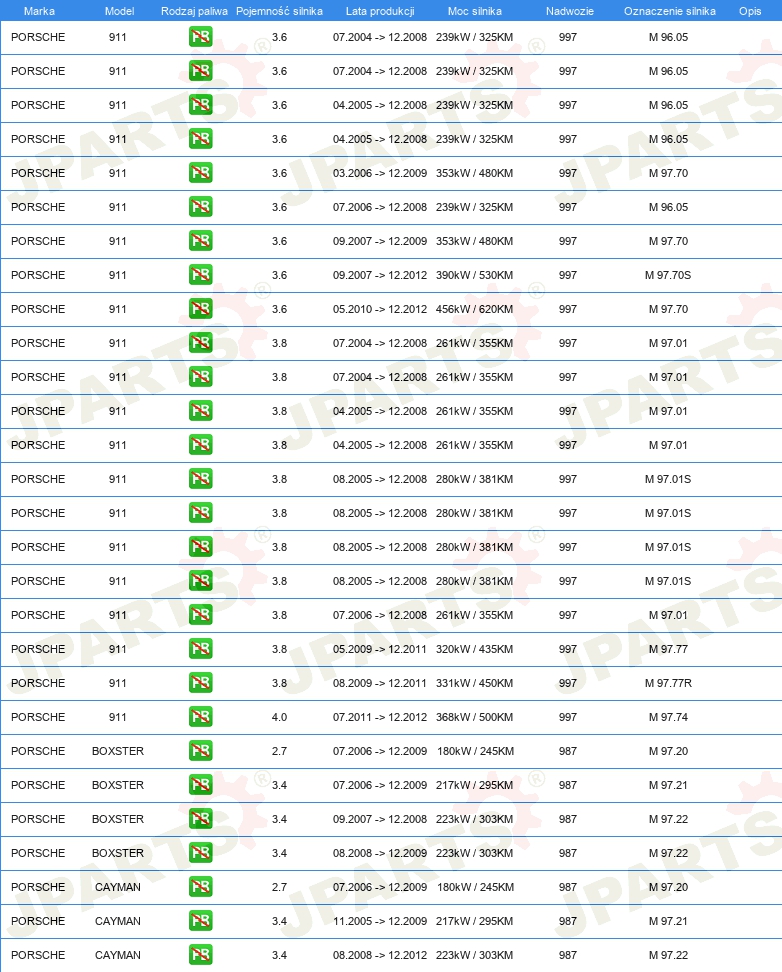Click the Model column header

(x=119, y=11)
